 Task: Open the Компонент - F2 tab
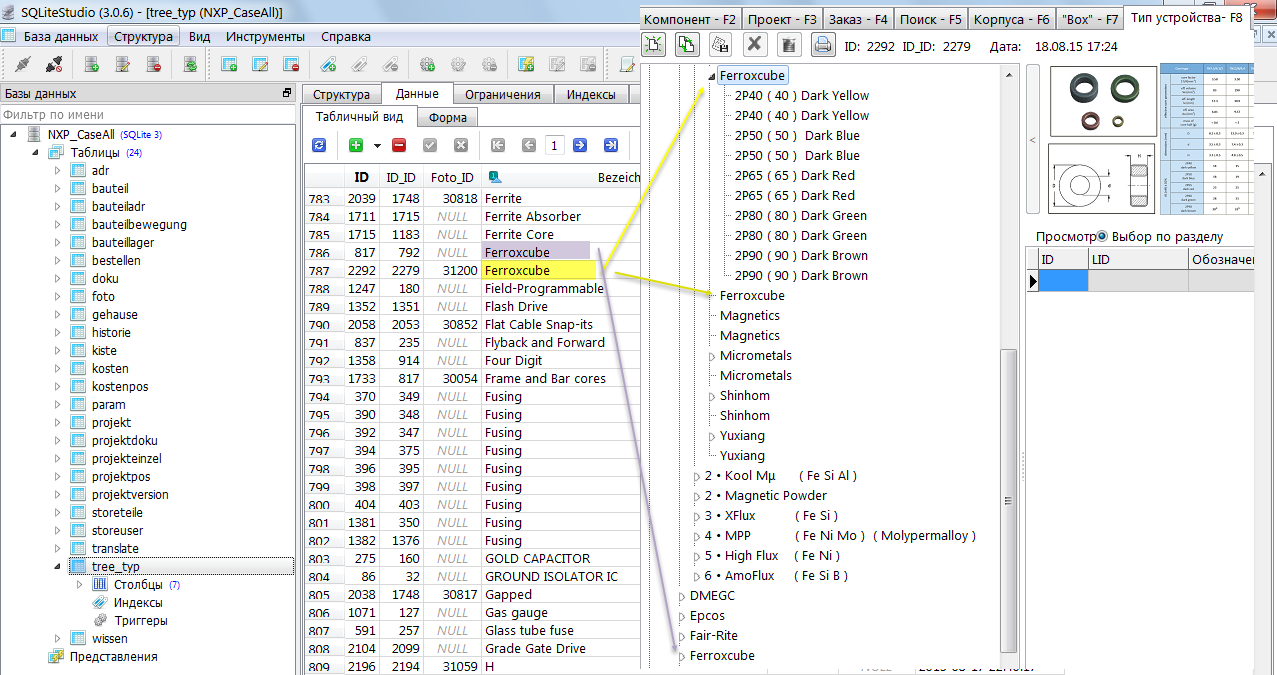tap(690, 19)
